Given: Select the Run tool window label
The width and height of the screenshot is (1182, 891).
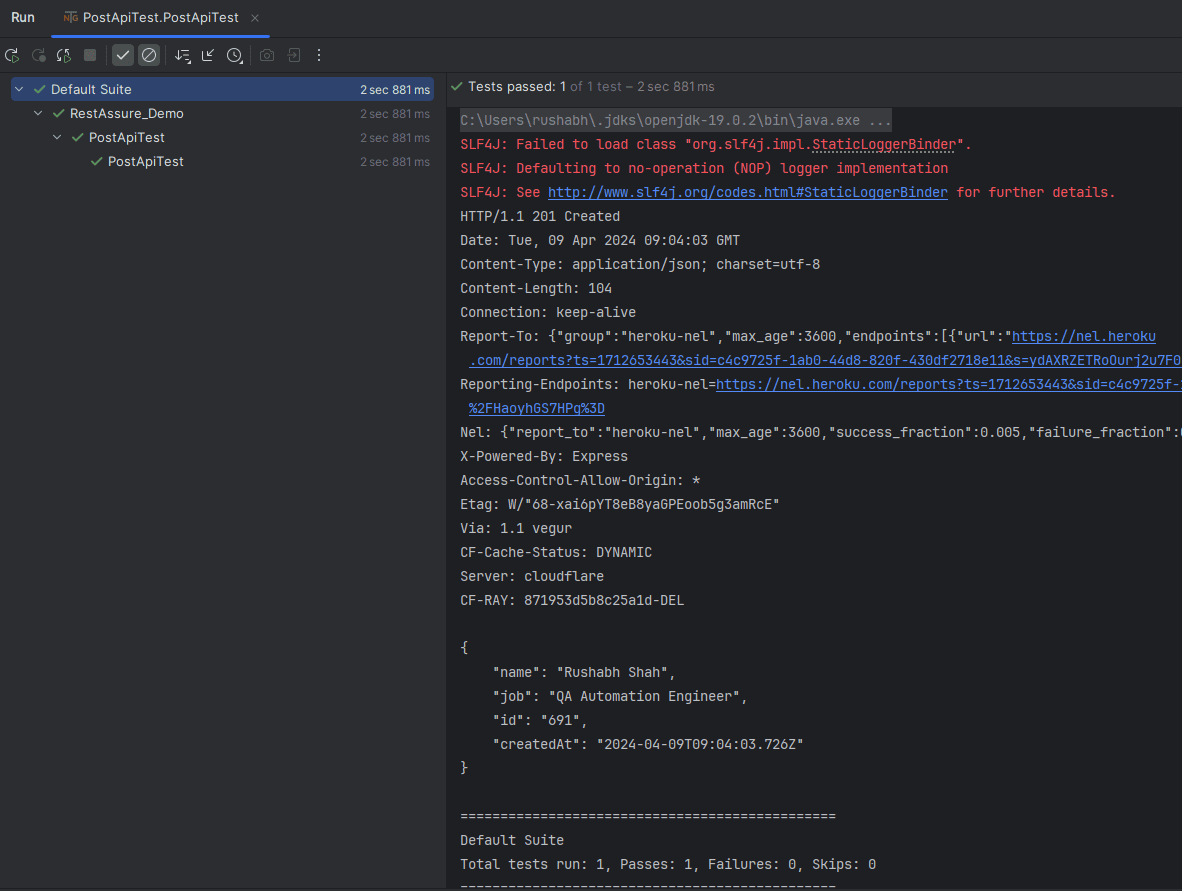Looking at the screenshot, I should (23, 17).
